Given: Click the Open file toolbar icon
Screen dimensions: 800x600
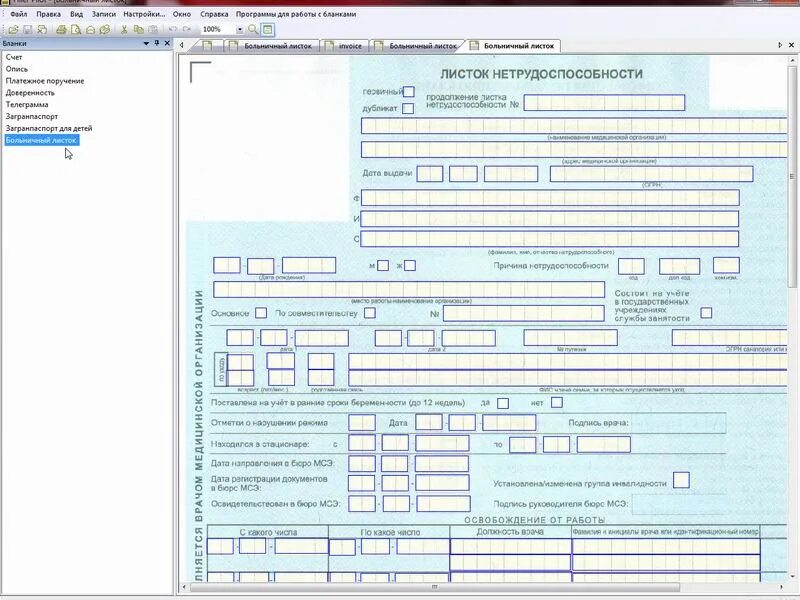Looking at the screenshot, I should pos(14,30).
